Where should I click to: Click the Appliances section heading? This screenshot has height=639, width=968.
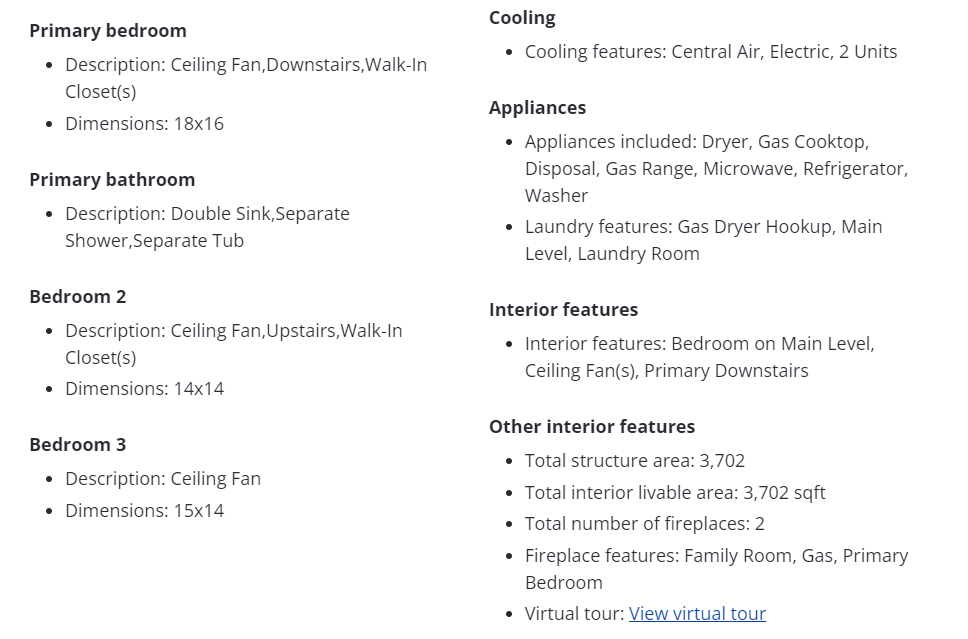coord(537,108)
